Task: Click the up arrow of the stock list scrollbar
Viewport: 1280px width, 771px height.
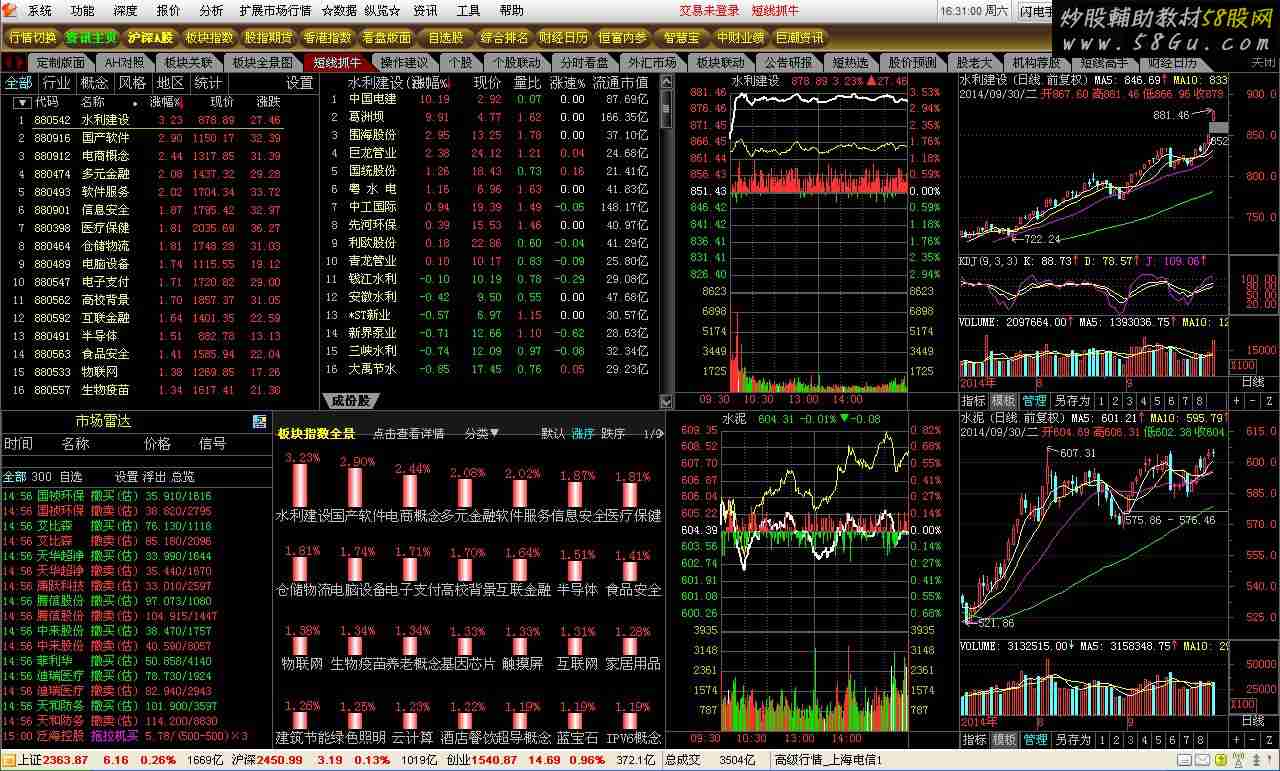Action: [668, 81]
